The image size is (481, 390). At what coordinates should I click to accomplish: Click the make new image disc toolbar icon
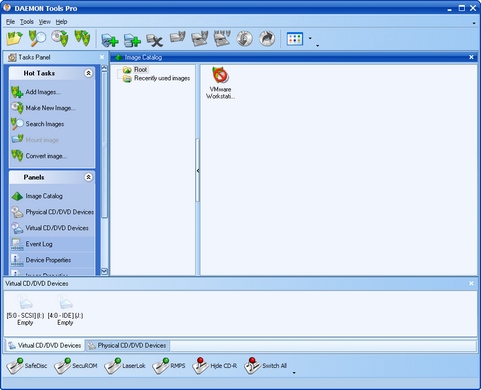pos(60,38)
